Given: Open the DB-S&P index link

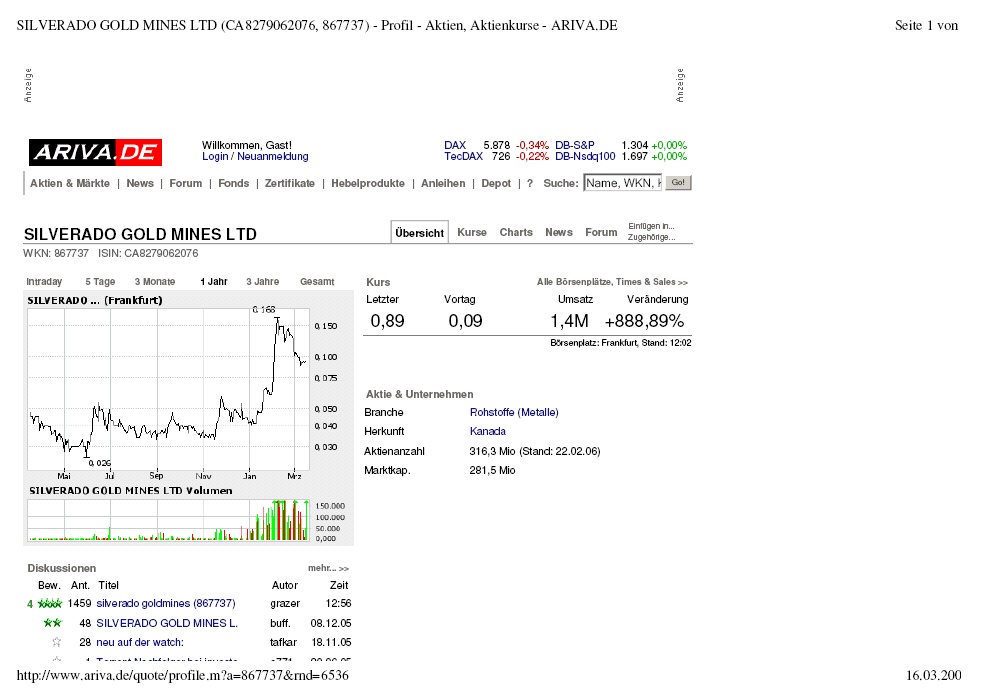Looking at the screenshot, I should [x=575, y=145].
